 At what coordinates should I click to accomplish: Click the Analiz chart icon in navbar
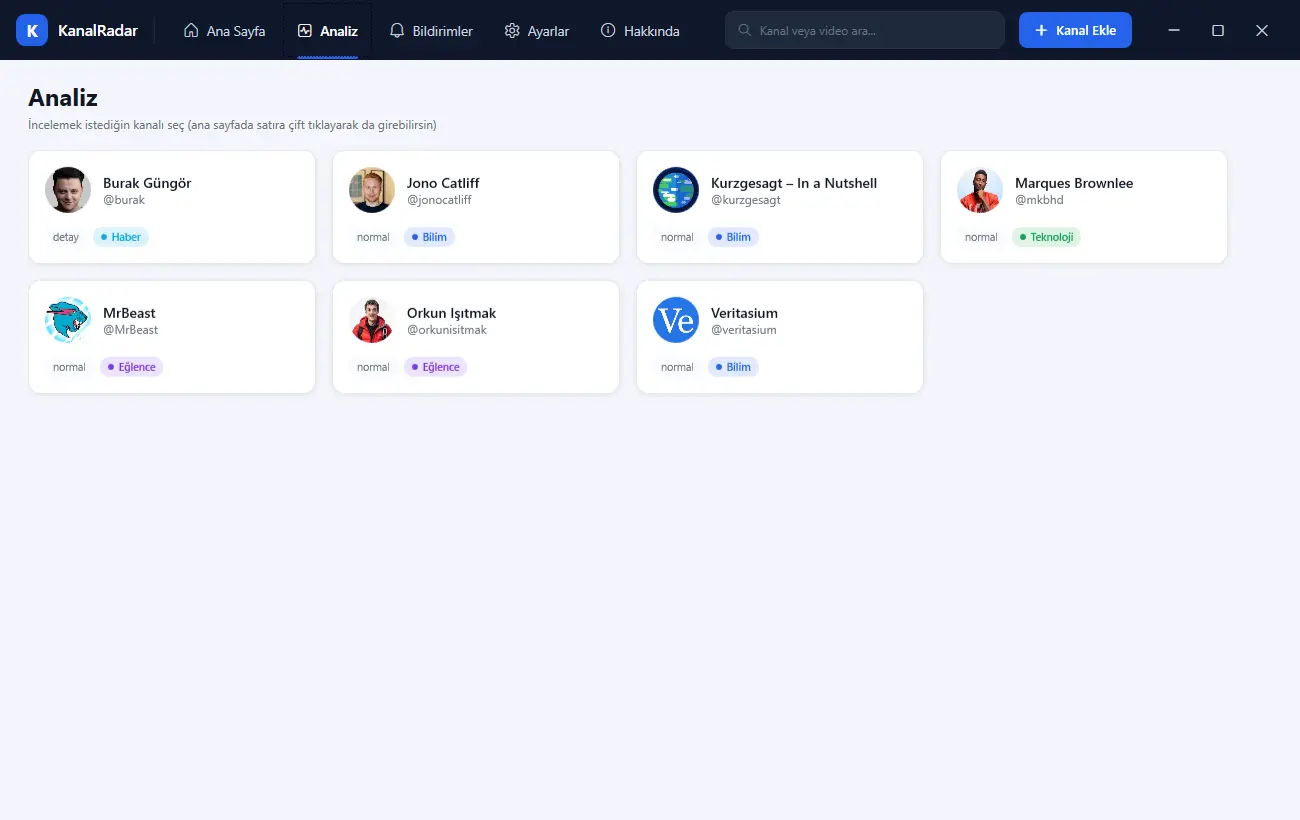(x=305, y=31)
